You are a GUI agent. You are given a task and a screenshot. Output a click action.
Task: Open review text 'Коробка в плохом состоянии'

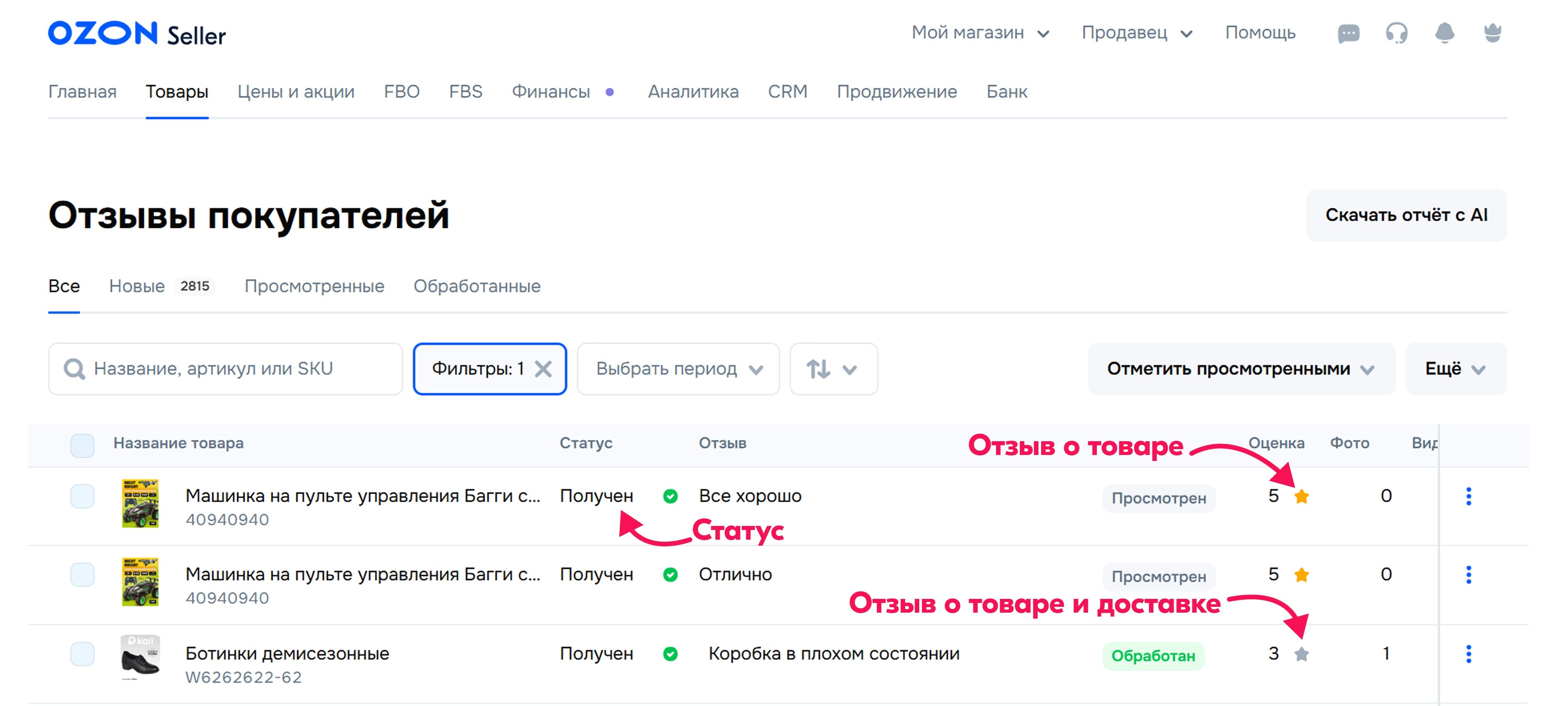tap(834, 653)
